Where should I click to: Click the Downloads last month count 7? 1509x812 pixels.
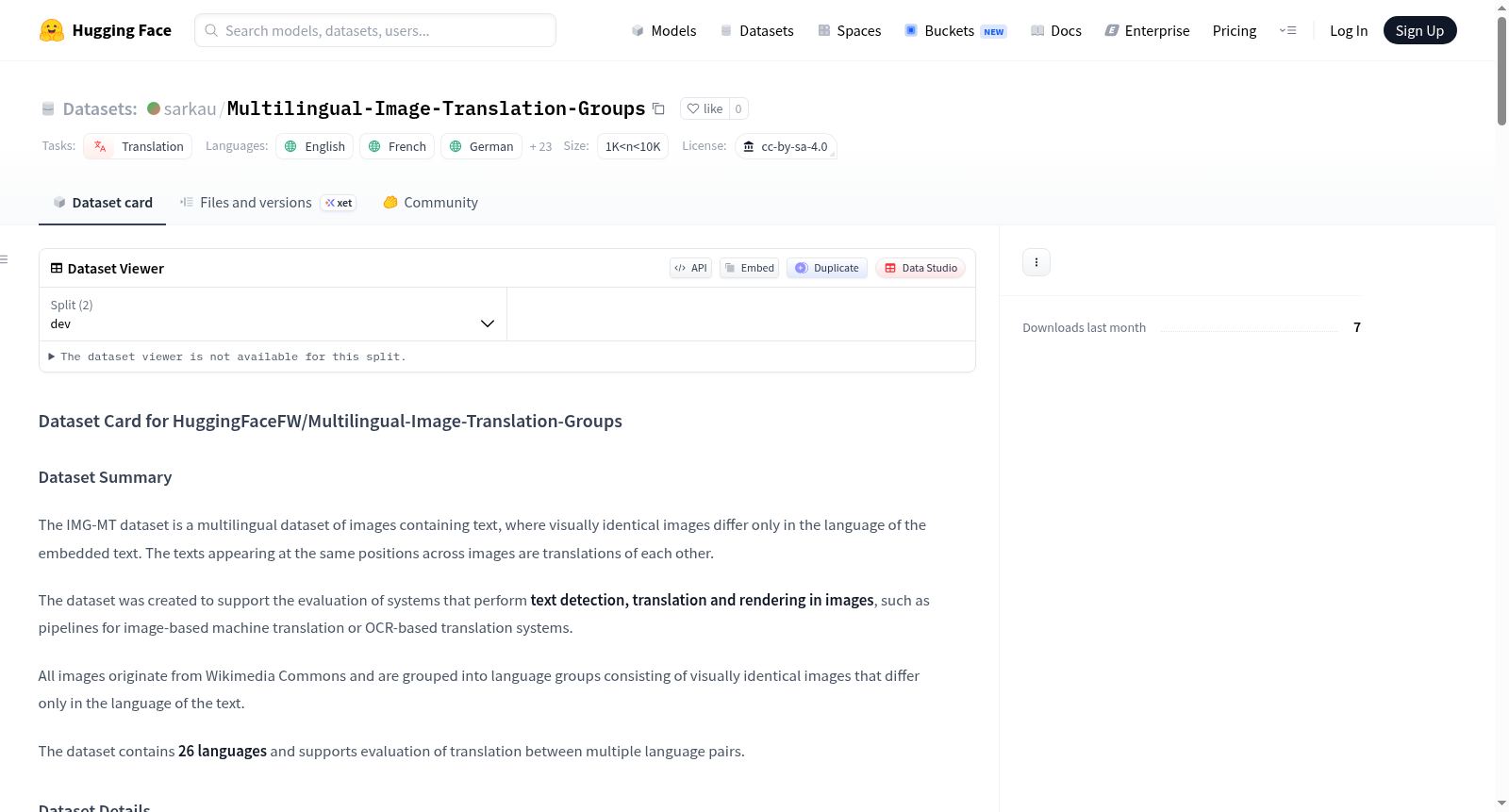1357,327
